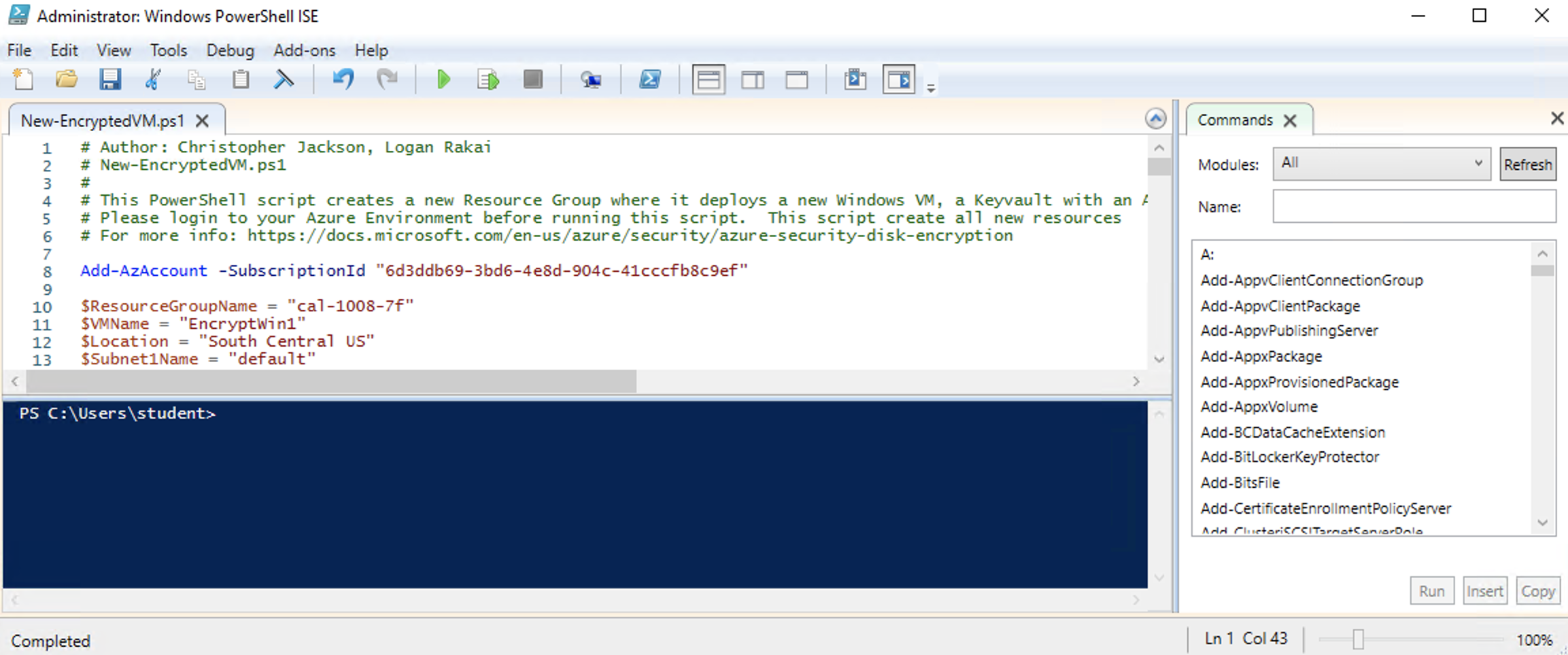Select Add-BitsFile in the command list

tap(1240, 483)
